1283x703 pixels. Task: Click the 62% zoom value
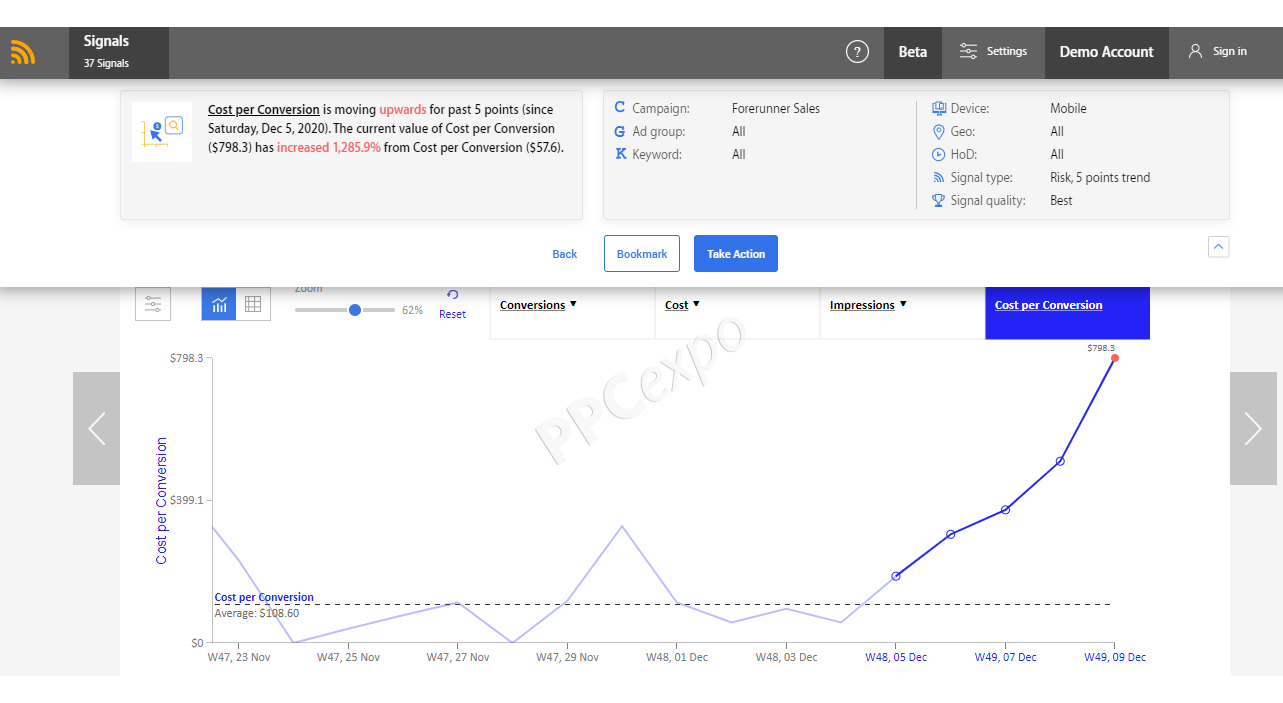412,310
